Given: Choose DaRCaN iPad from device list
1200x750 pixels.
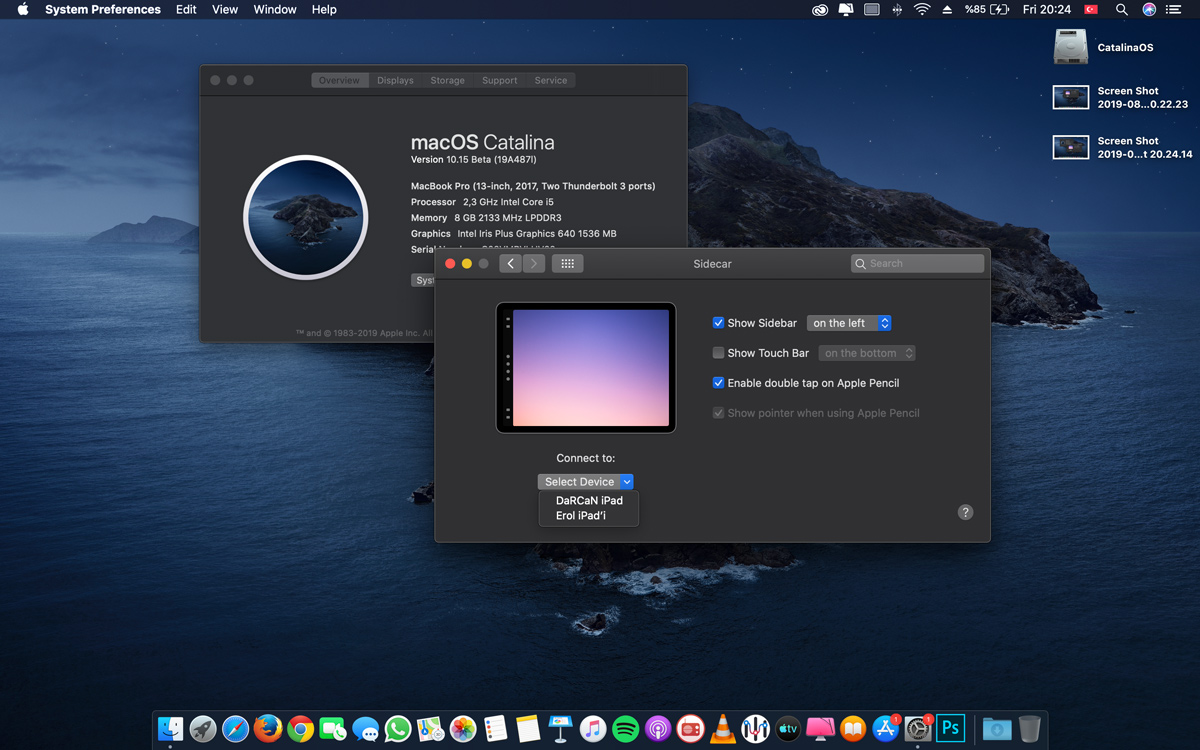Looking at the screenshot, I should click(x=589, y=500).
